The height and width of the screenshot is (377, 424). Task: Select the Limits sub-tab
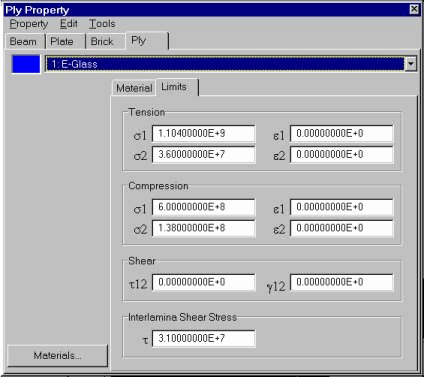point(177,87)
